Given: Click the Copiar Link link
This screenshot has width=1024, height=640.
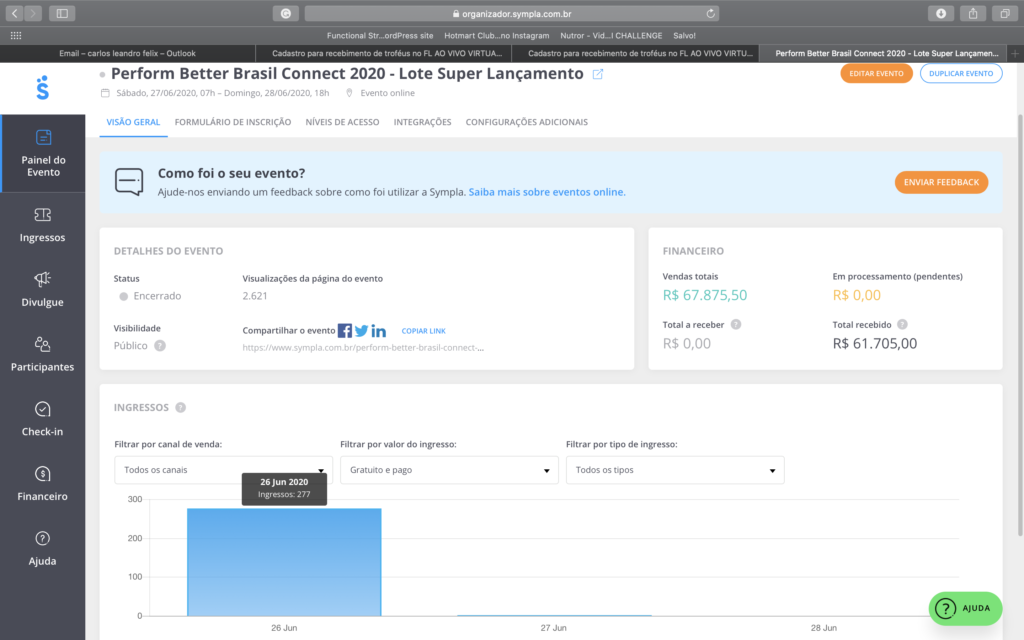Looking at the screenshot, I should tap(423, 331).
